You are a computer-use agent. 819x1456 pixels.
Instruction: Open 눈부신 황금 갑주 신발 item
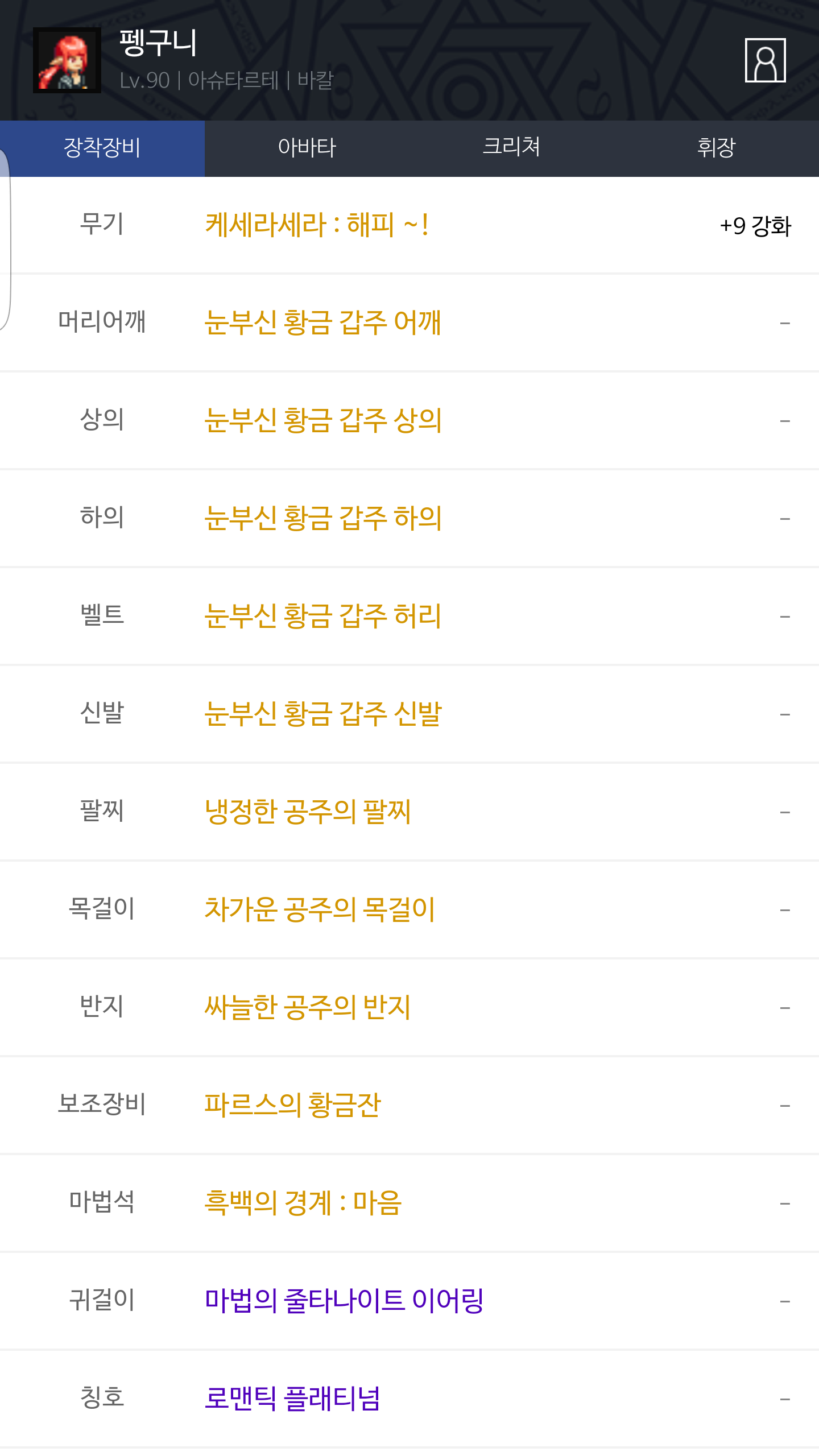click(x=322, y=714)
